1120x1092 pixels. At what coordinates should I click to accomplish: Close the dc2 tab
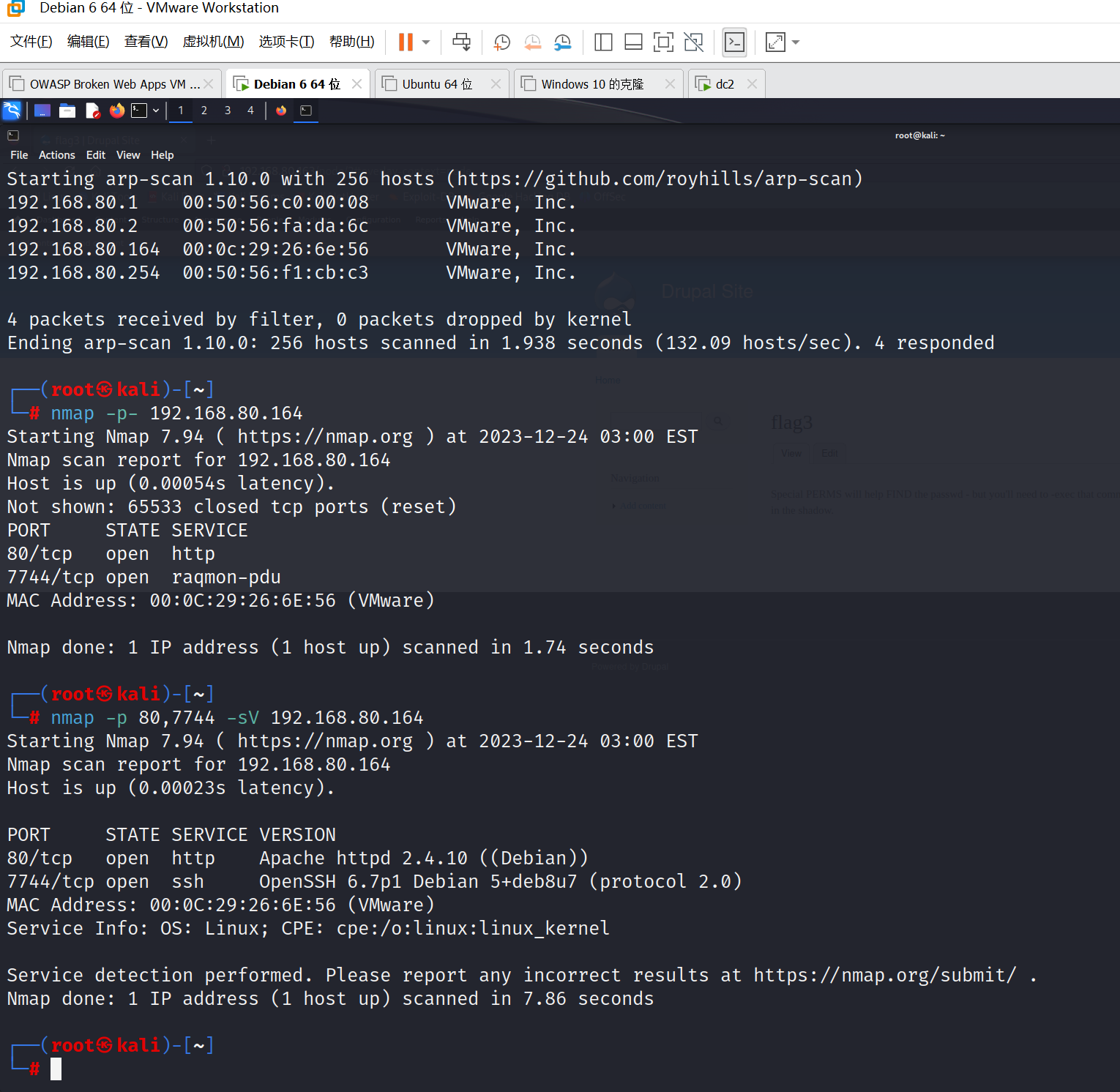(752, 84)
